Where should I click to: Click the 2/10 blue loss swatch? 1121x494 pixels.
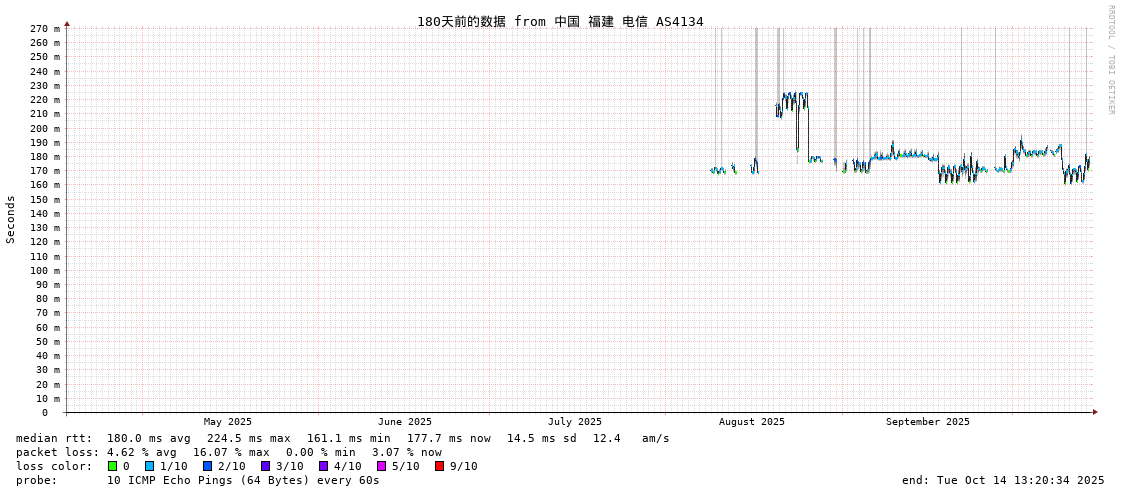(x=207, y=466)
